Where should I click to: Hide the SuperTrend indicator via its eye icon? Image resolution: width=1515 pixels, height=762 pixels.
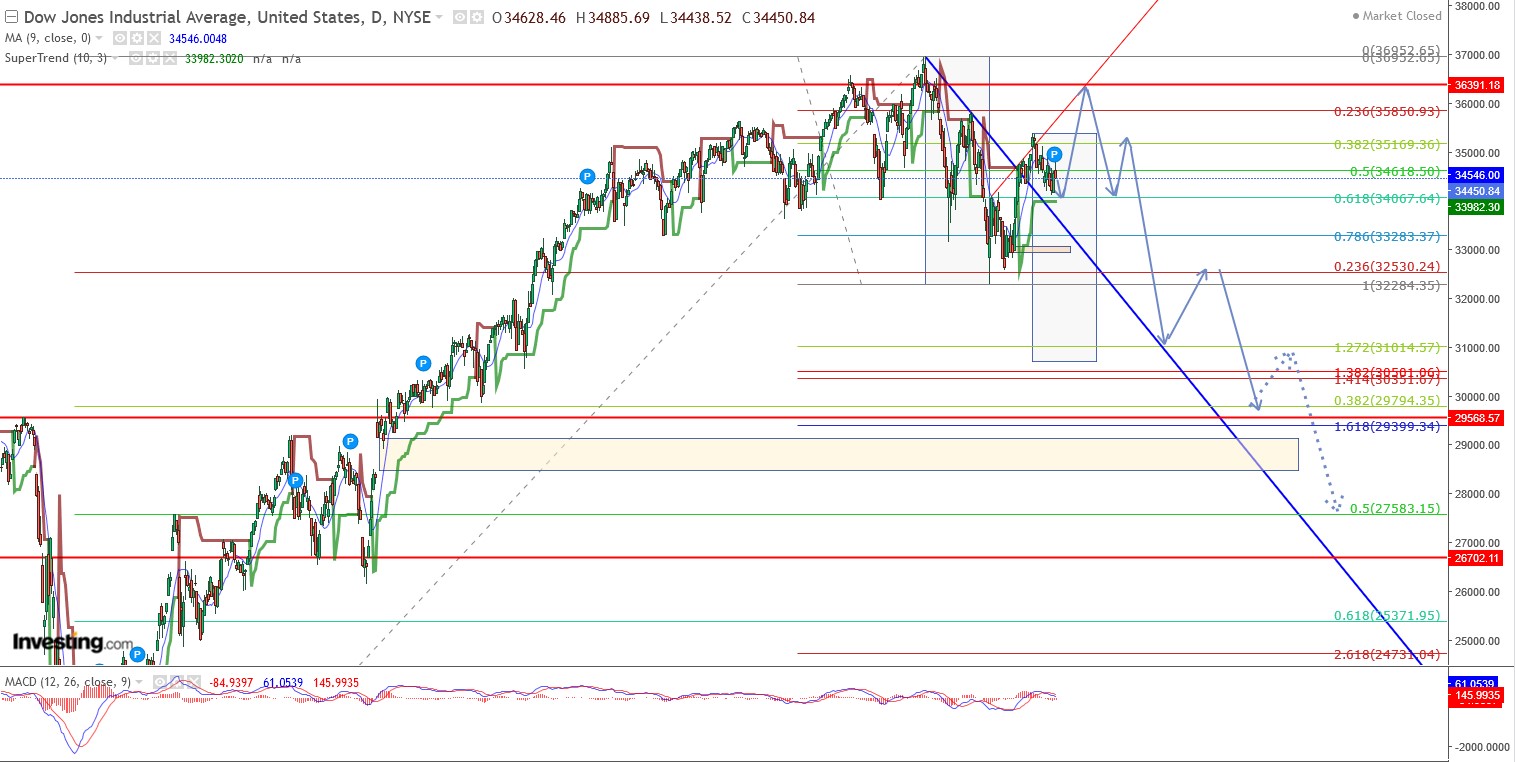[x=137, y=58]
